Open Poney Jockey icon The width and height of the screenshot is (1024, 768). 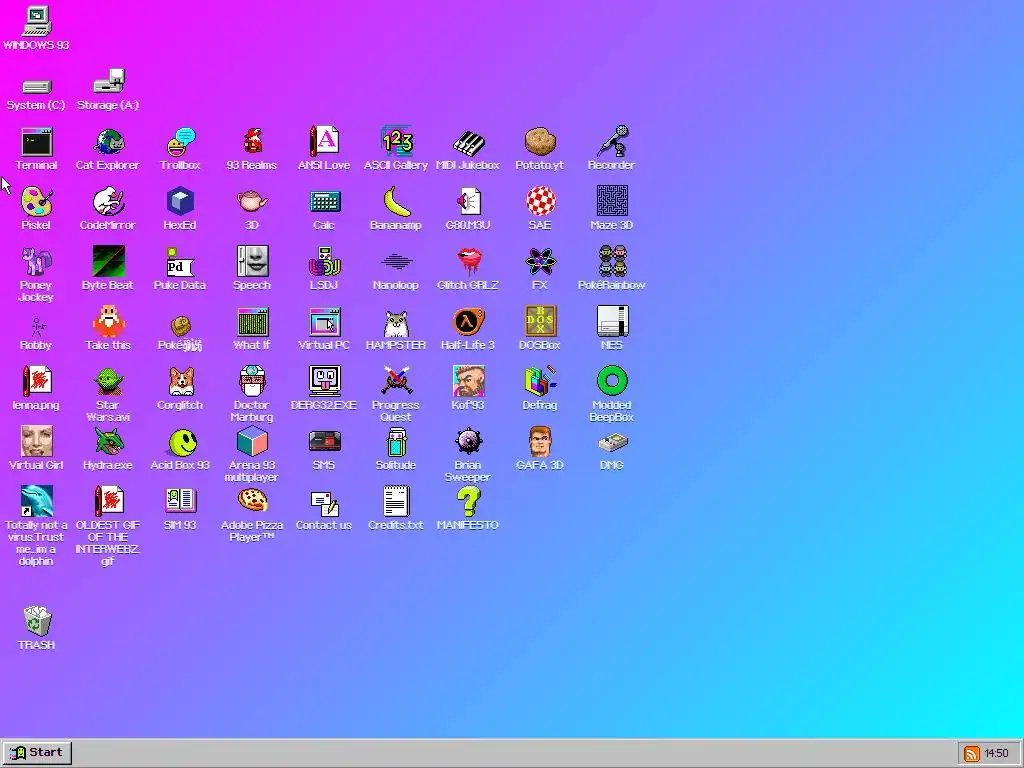[x=37, y=262]
